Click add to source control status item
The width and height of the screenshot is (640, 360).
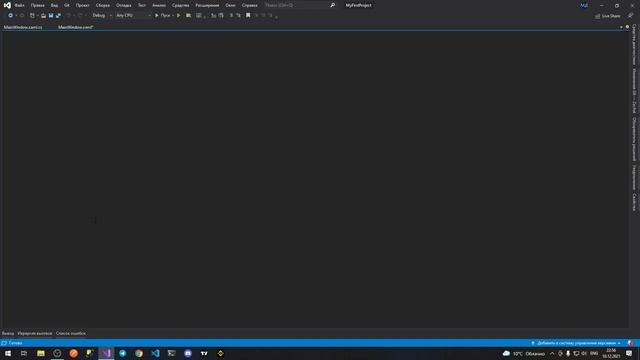[x=576, y=343]
